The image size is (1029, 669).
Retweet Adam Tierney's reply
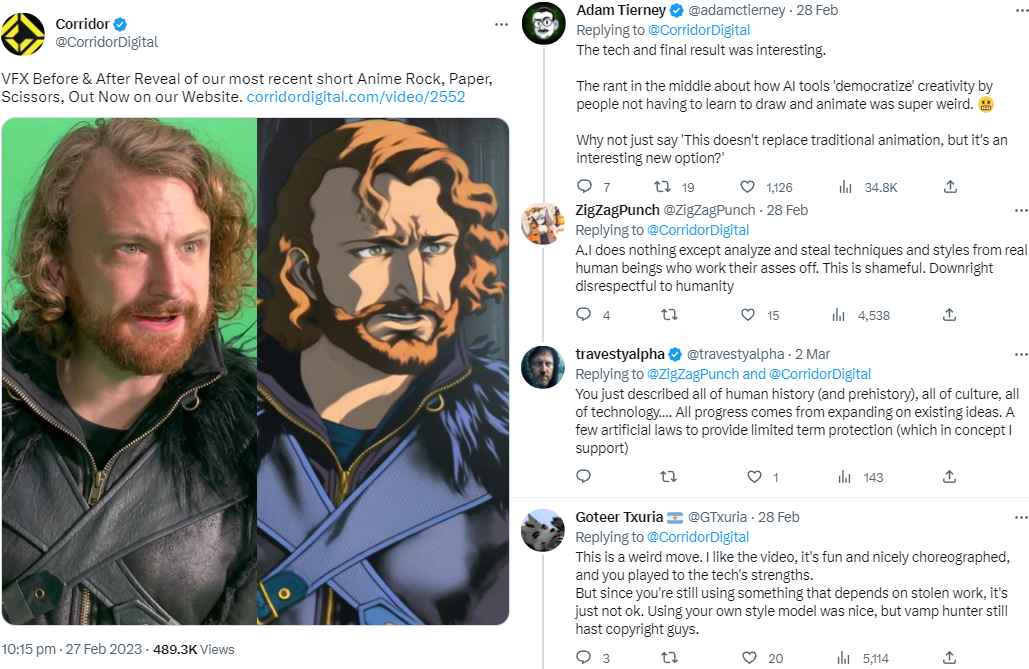661,187
